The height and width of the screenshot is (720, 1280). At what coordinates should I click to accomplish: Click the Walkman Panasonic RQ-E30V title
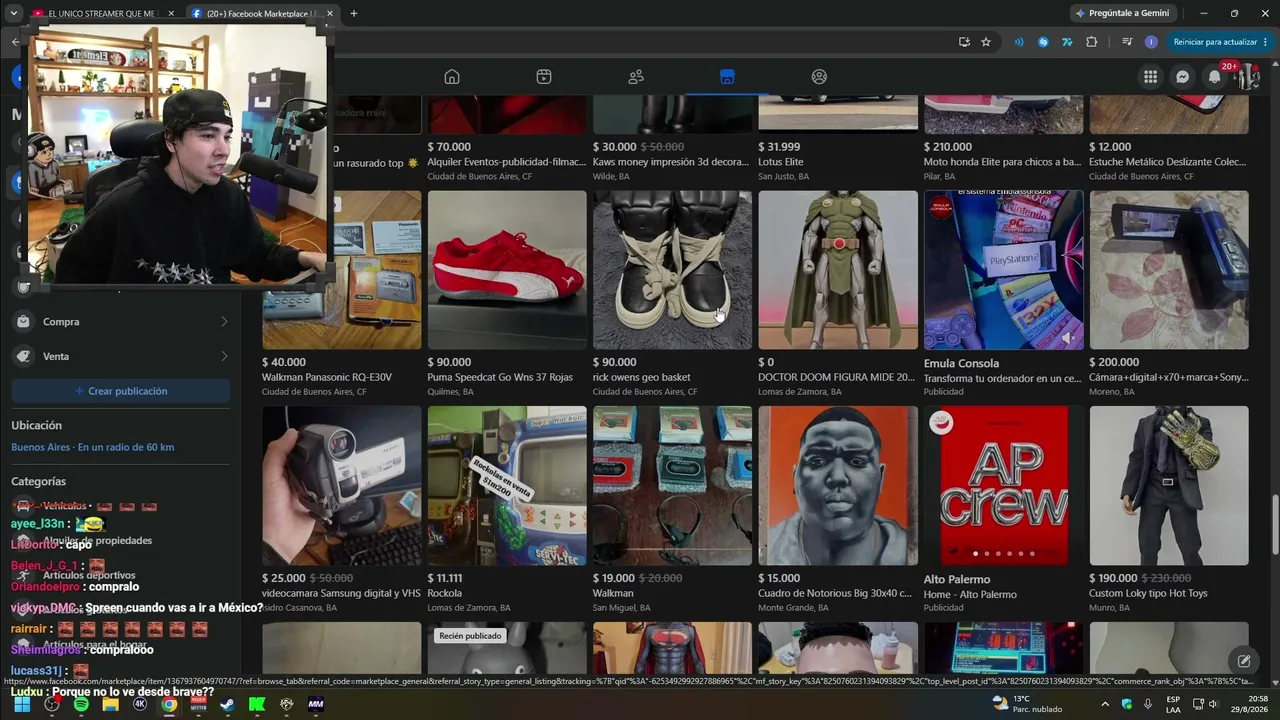pos(327,377)
